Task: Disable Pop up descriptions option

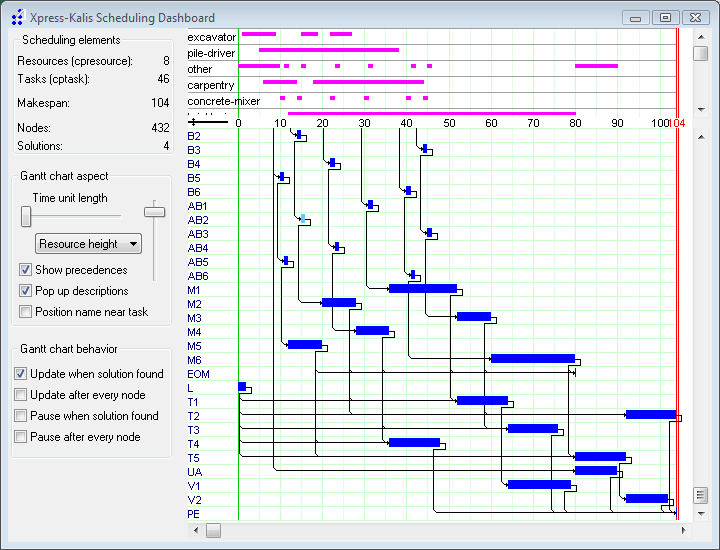Action: pyautogui.click(x=25, y=291)
